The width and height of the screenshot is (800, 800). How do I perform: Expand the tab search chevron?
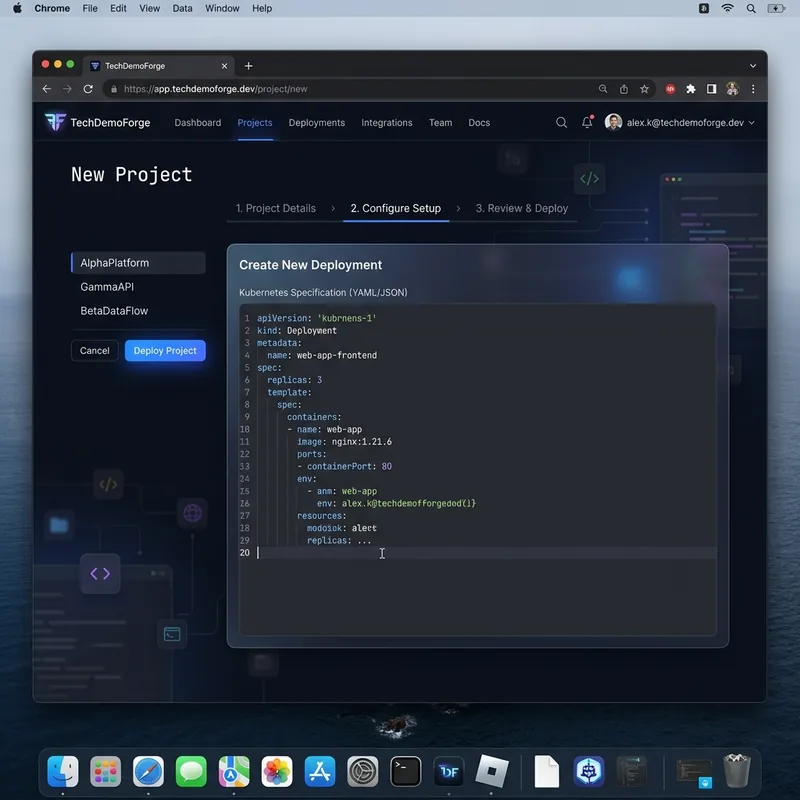[753, 66]
